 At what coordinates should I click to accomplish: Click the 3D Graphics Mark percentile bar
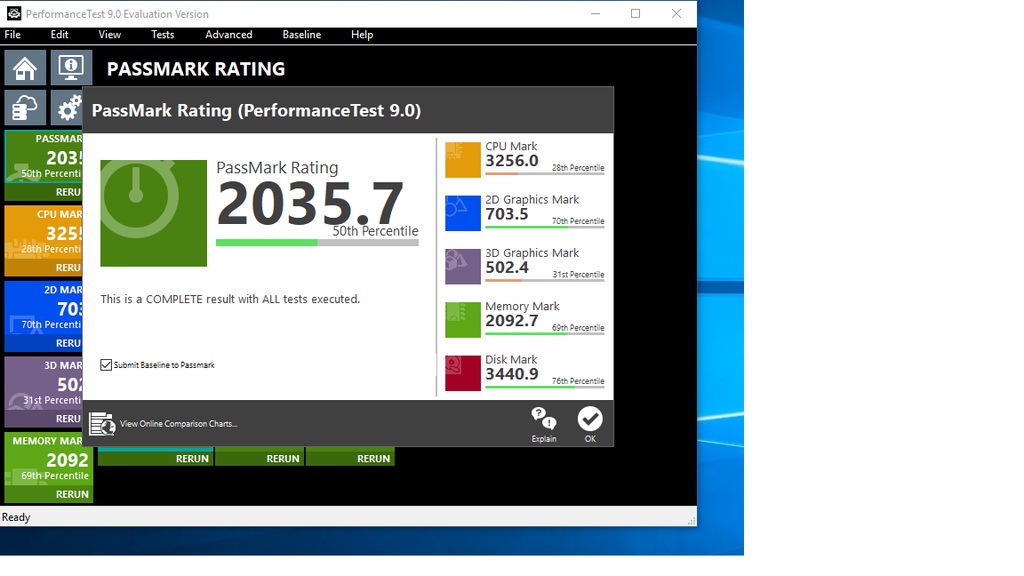click(x=545, y=281)
